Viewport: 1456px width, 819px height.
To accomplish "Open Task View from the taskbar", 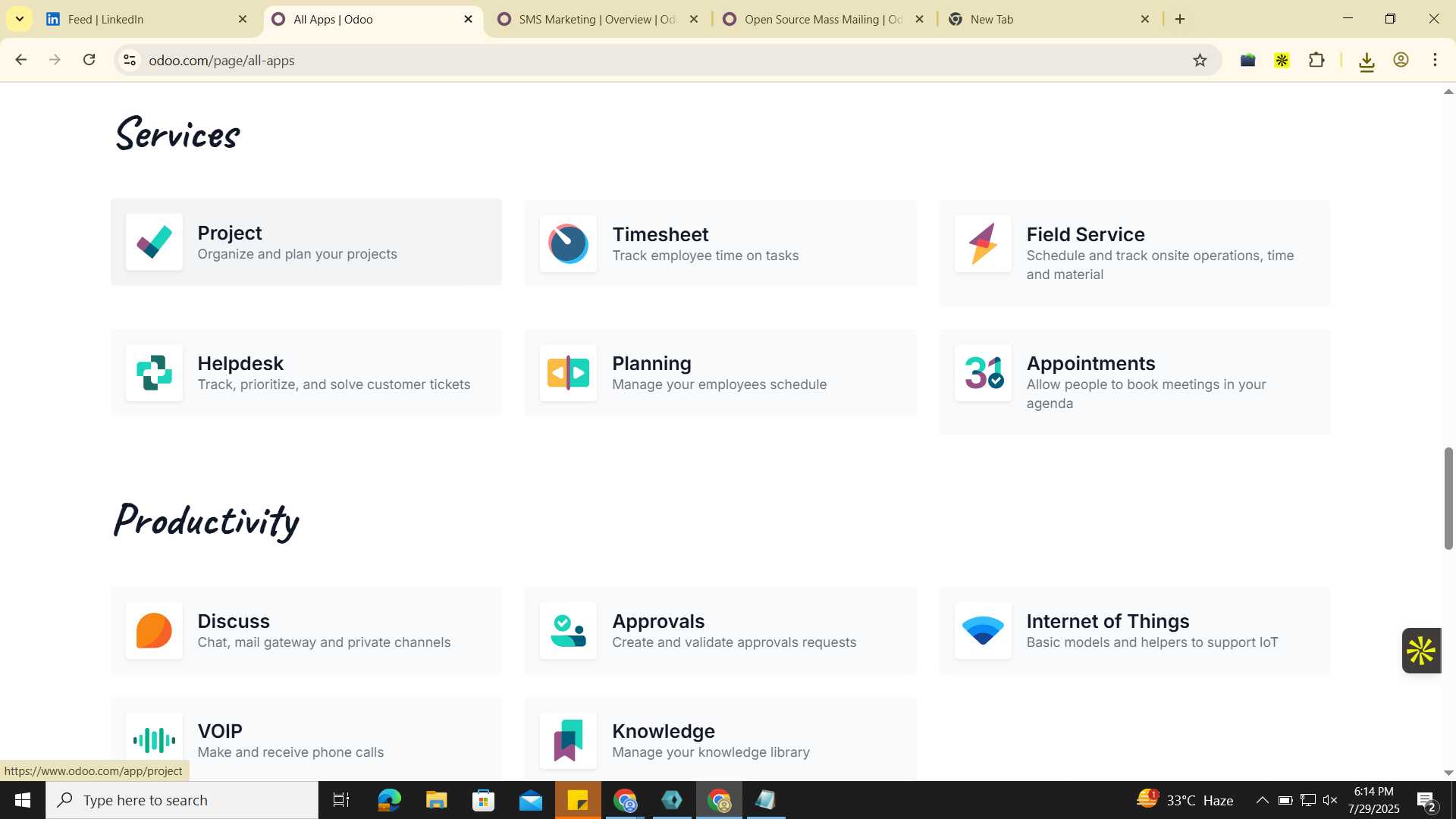I will (x=341, y=800).
